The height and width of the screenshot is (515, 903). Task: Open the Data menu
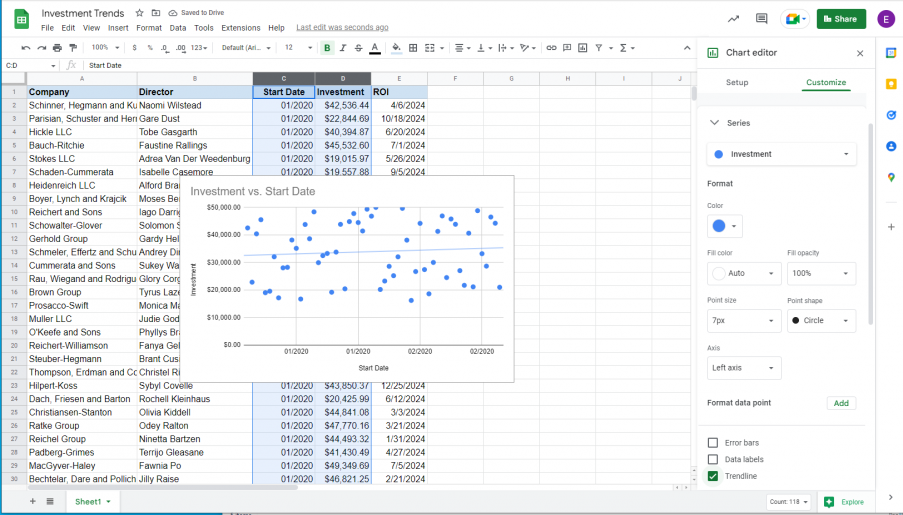click(177, 28)
